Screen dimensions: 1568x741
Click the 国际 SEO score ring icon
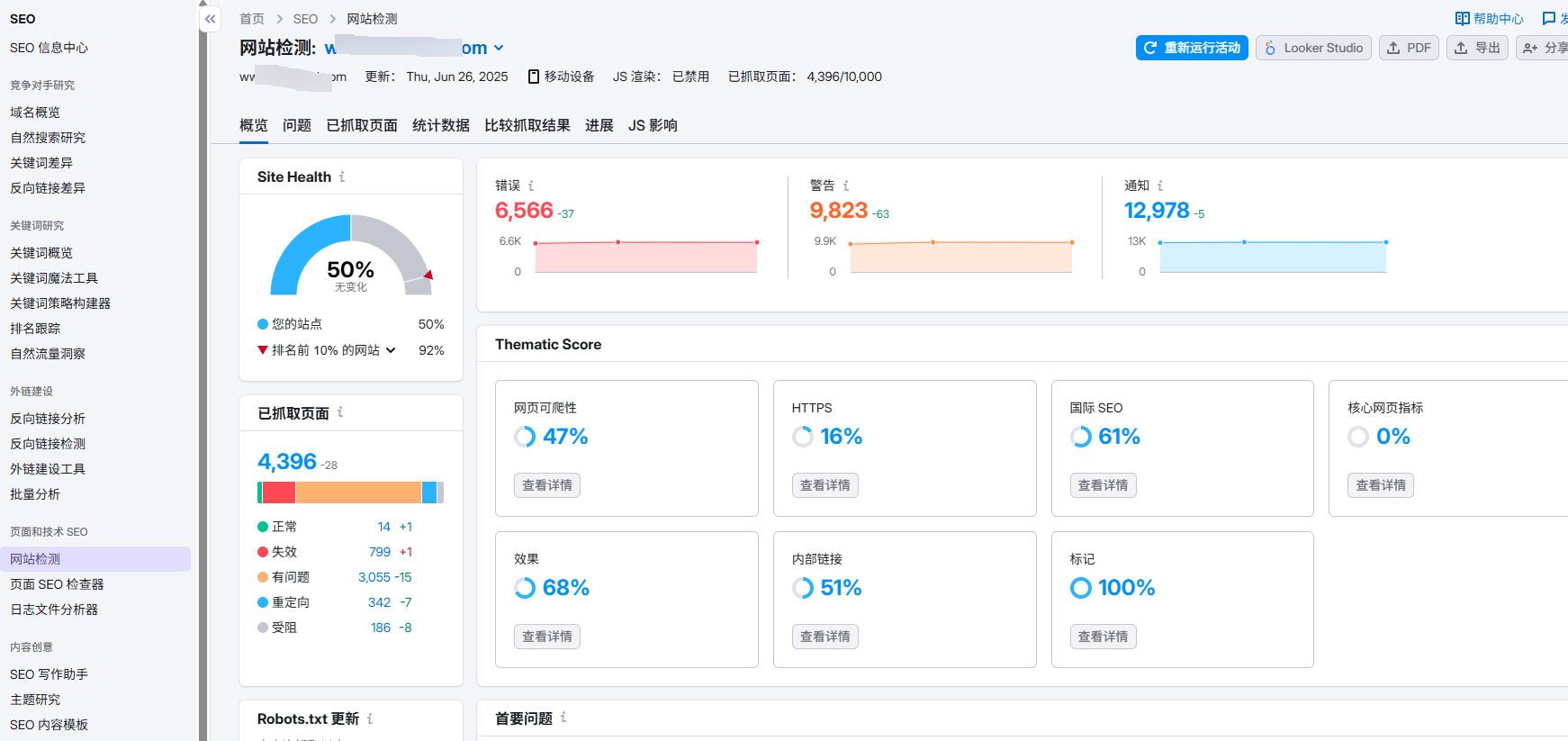(1081, 437)
